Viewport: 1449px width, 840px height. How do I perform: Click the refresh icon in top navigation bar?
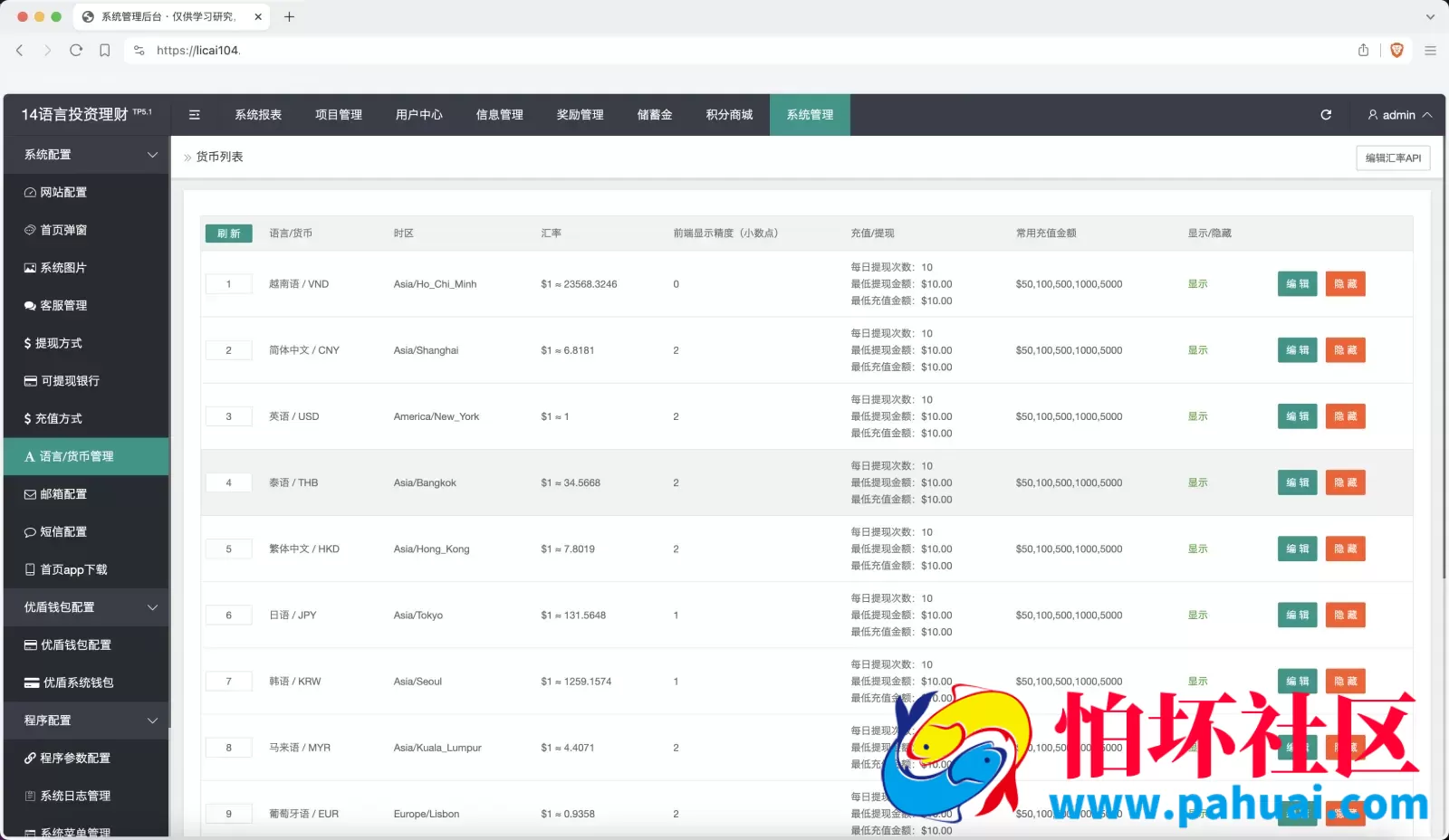(x=1326, y=115)
